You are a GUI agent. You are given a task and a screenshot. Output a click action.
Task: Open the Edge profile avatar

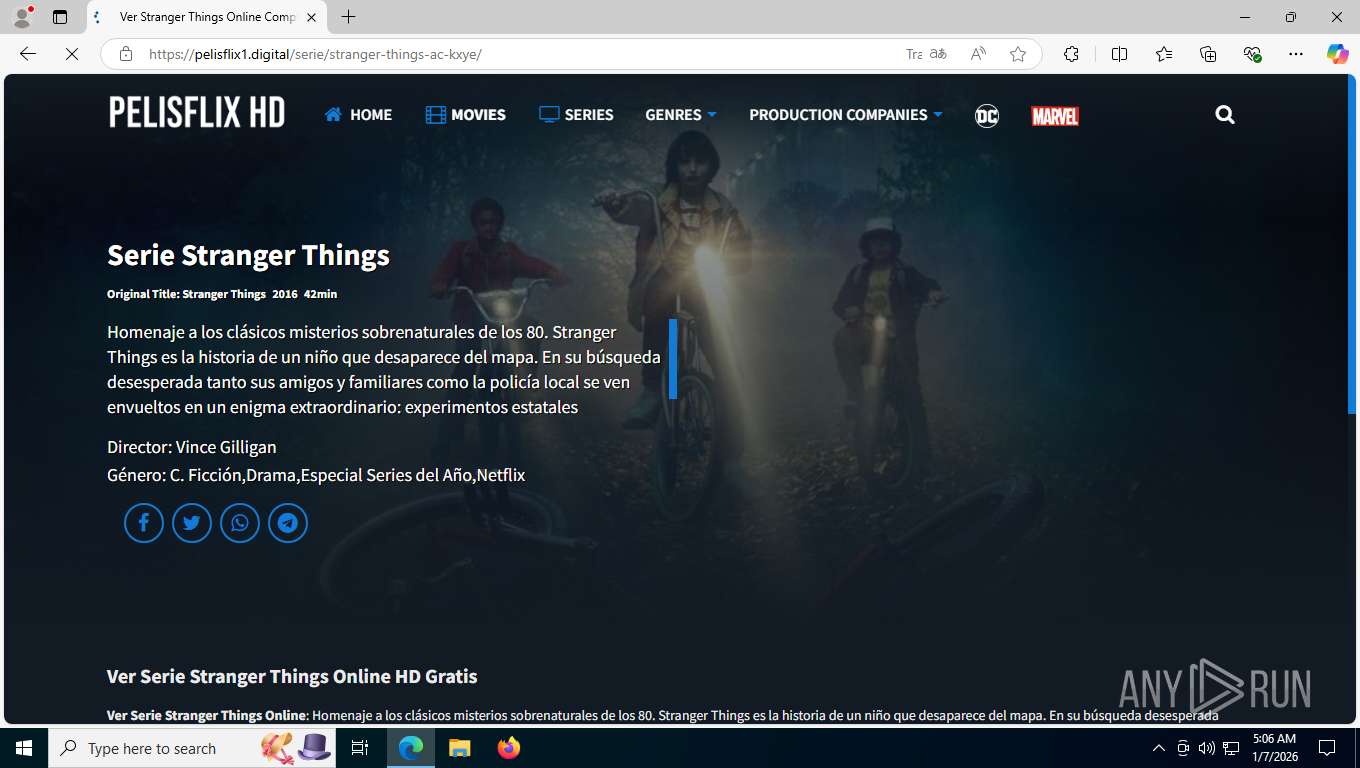[22, 17]
